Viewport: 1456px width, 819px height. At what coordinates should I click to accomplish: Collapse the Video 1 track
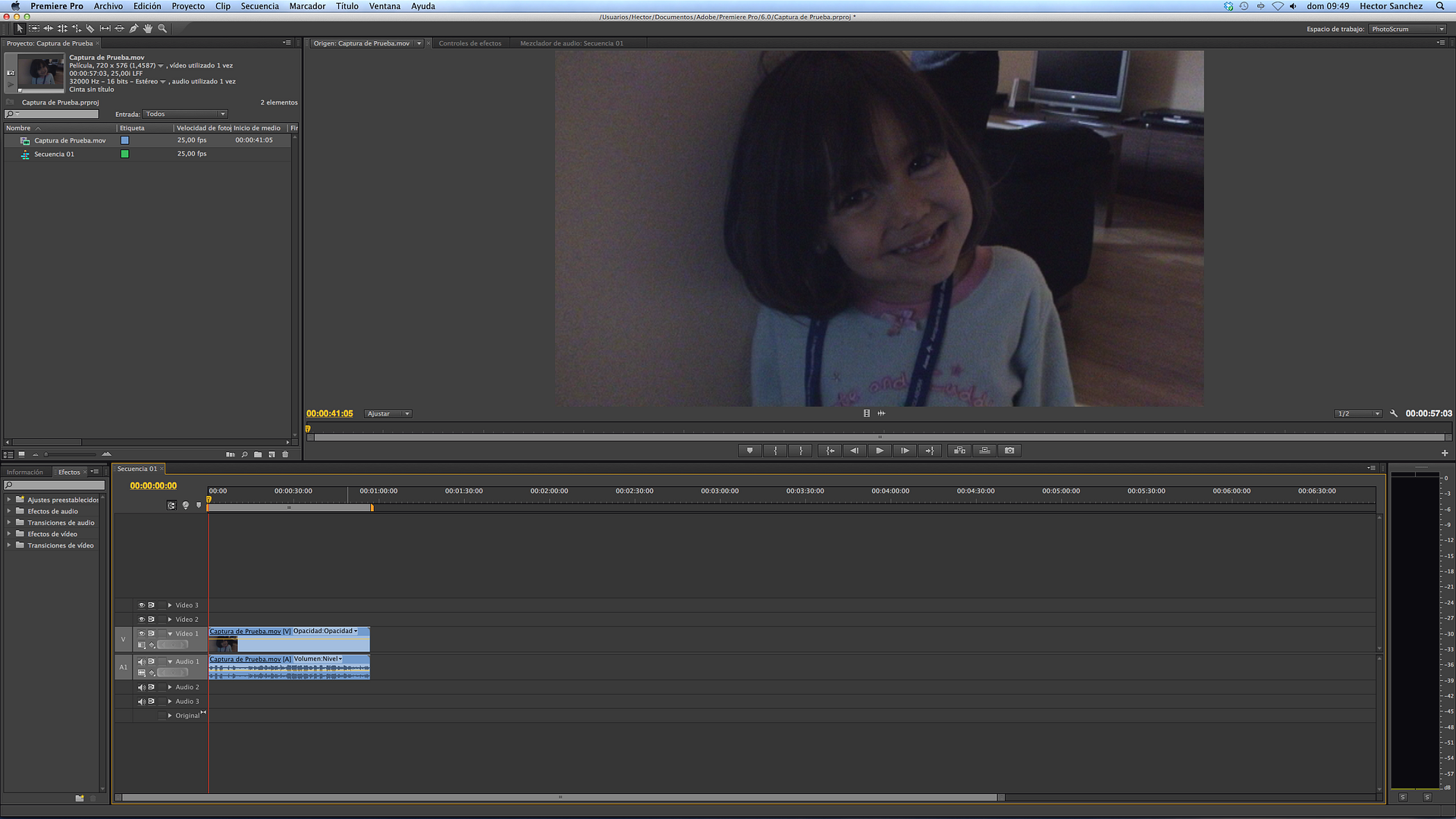pyautogui.click(x=170, y=634)
